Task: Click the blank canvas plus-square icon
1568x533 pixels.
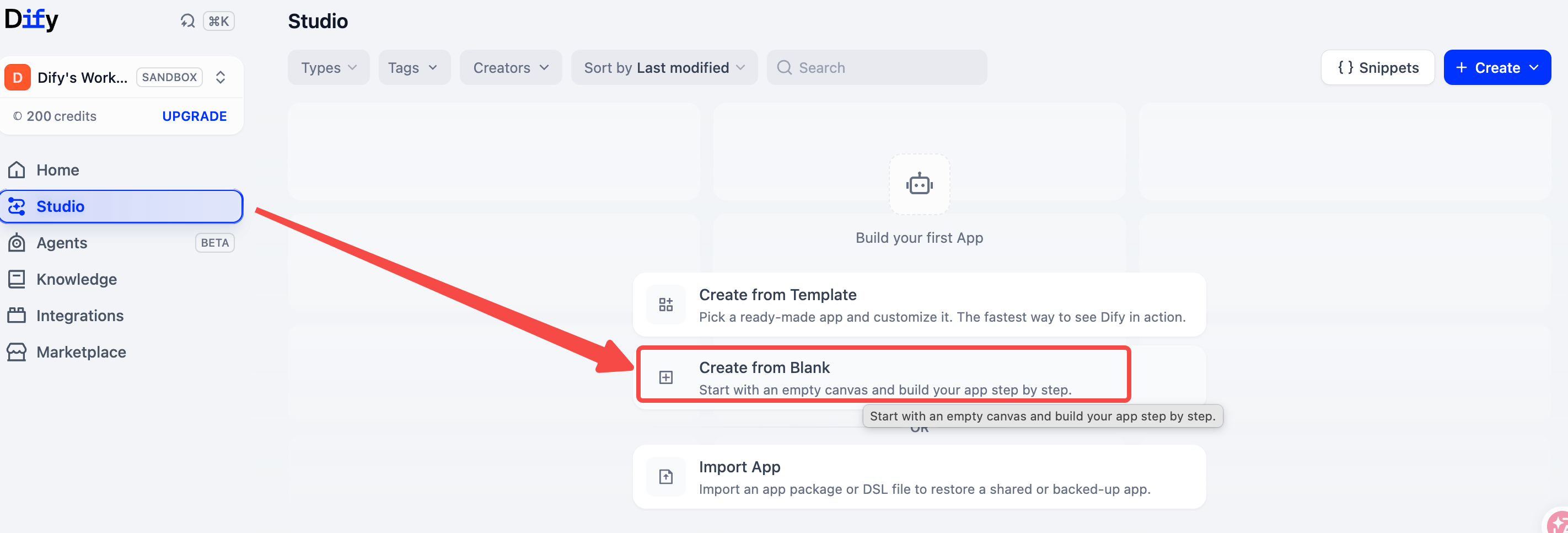Action: [x=666, y=377]
